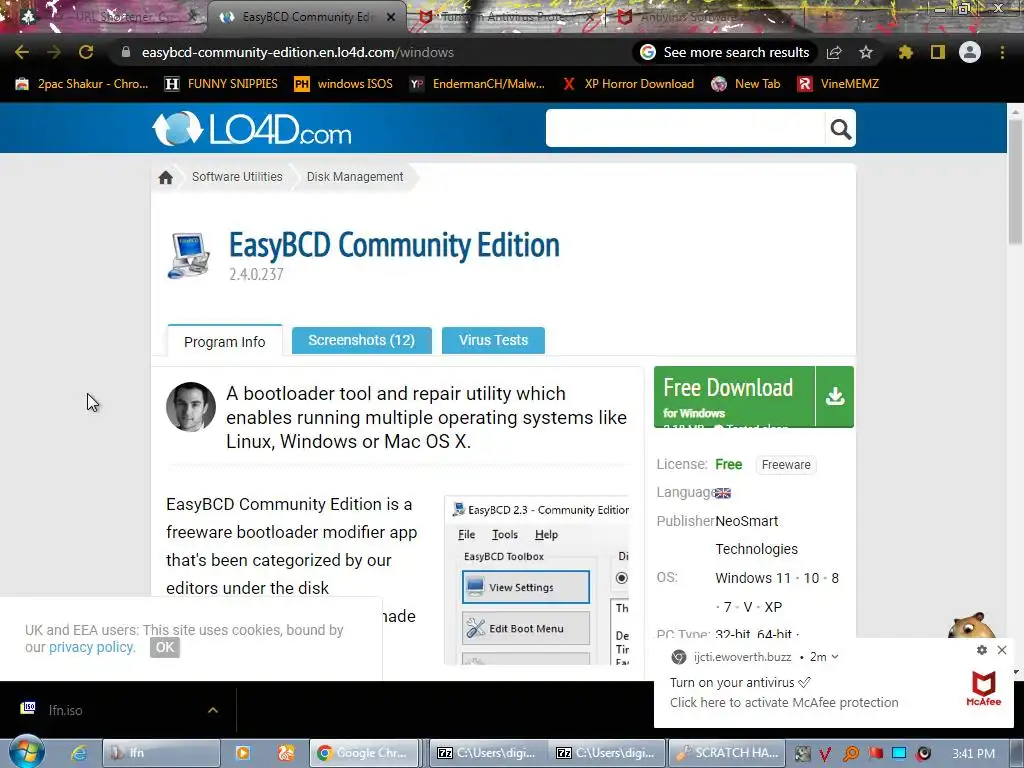Open SCRATCH HA... taskbar window
Viewport: 1024px width, 768px height.
pos(727,753)
